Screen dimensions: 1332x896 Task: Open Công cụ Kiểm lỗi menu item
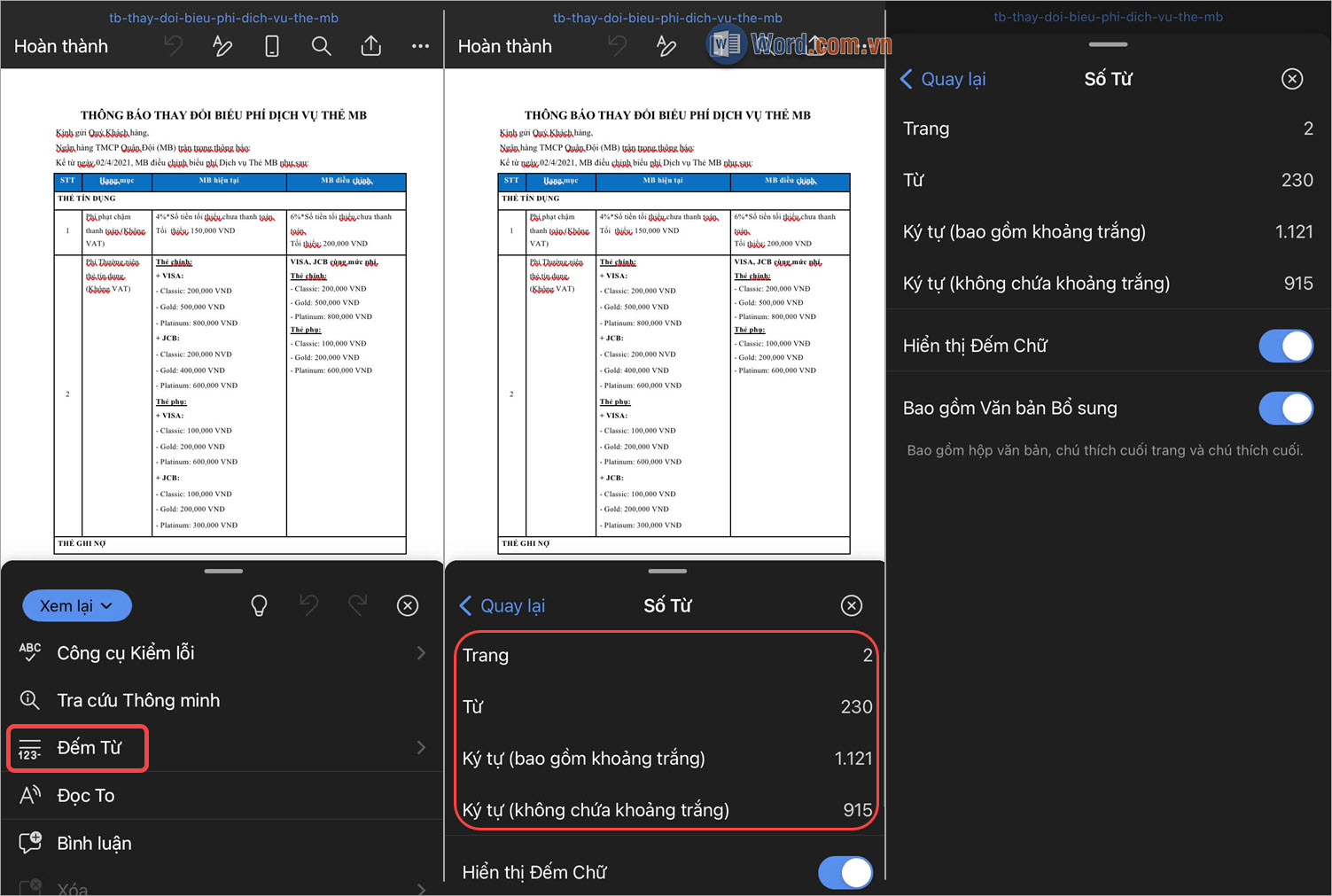tap(222, 653)
